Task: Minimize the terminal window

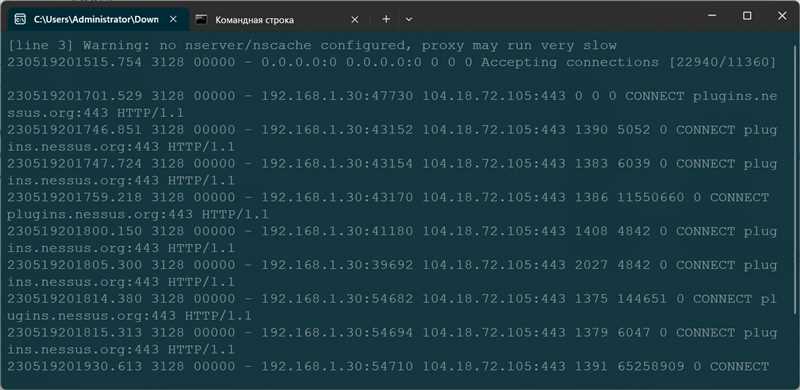Action: click(712, 16)
